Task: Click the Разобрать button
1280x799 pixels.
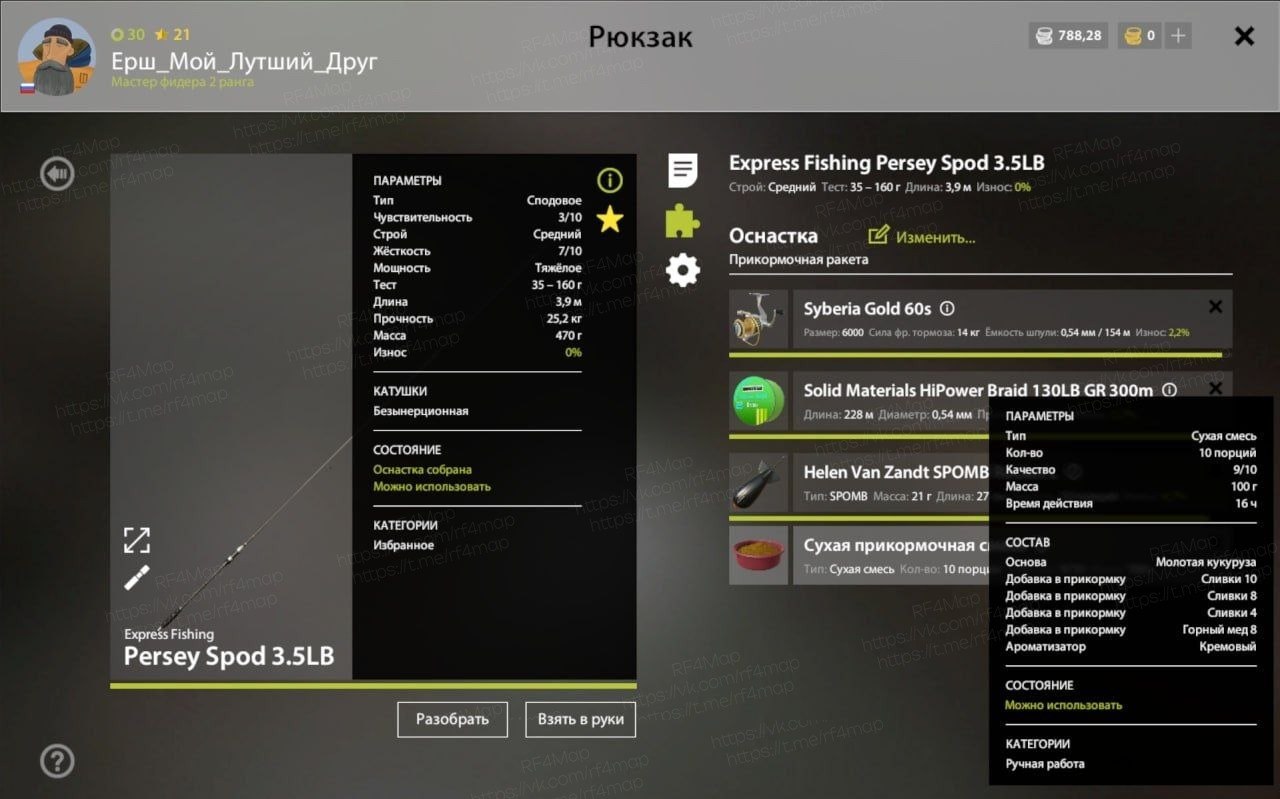Action: point(452,719)
